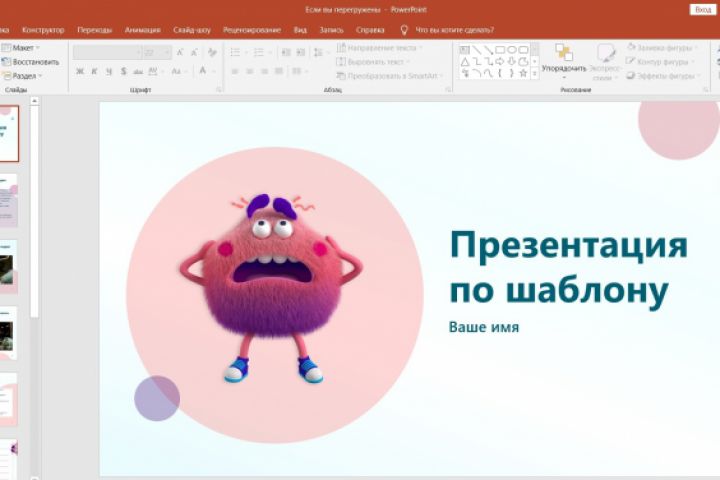720x480 pixels.
Task: Click the Вход sign-in button
Action: (703, 10)
